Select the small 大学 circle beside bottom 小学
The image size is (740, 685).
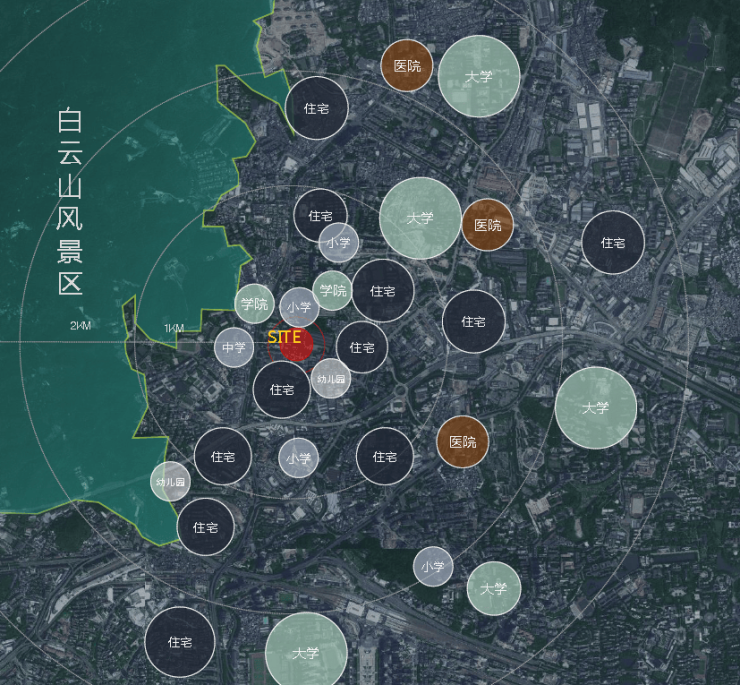[494, 588]
